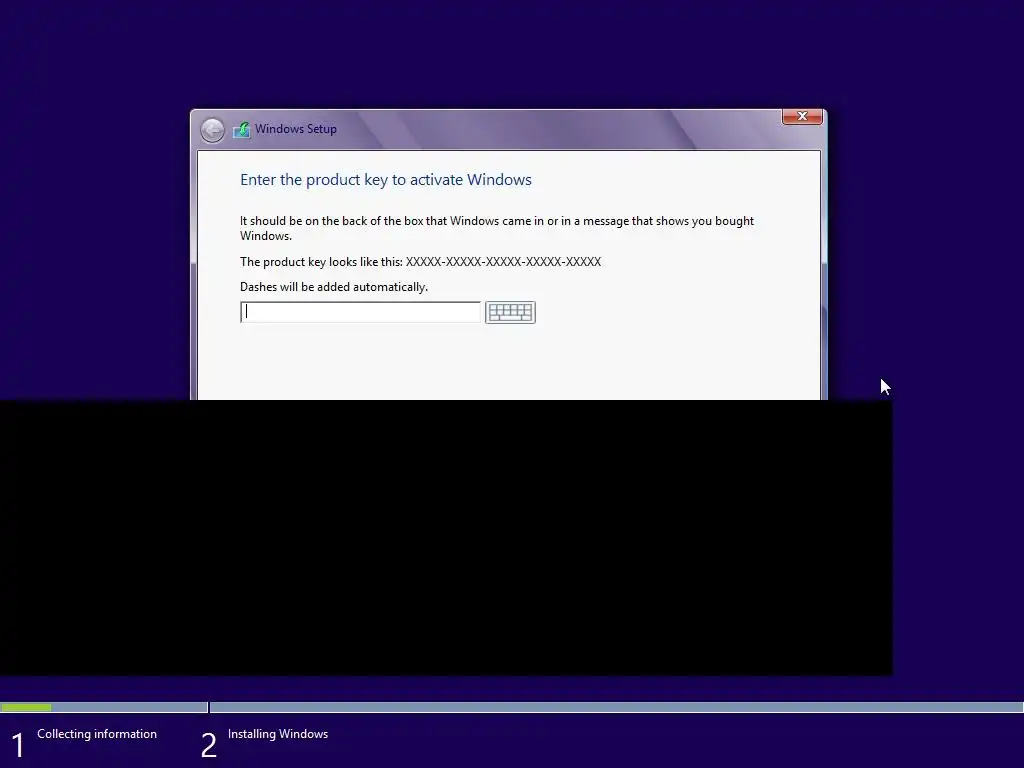Click the 'Enter the product key to activate Windows' heading
Viewport: 1024px width, 768px height.
point(386,180)
